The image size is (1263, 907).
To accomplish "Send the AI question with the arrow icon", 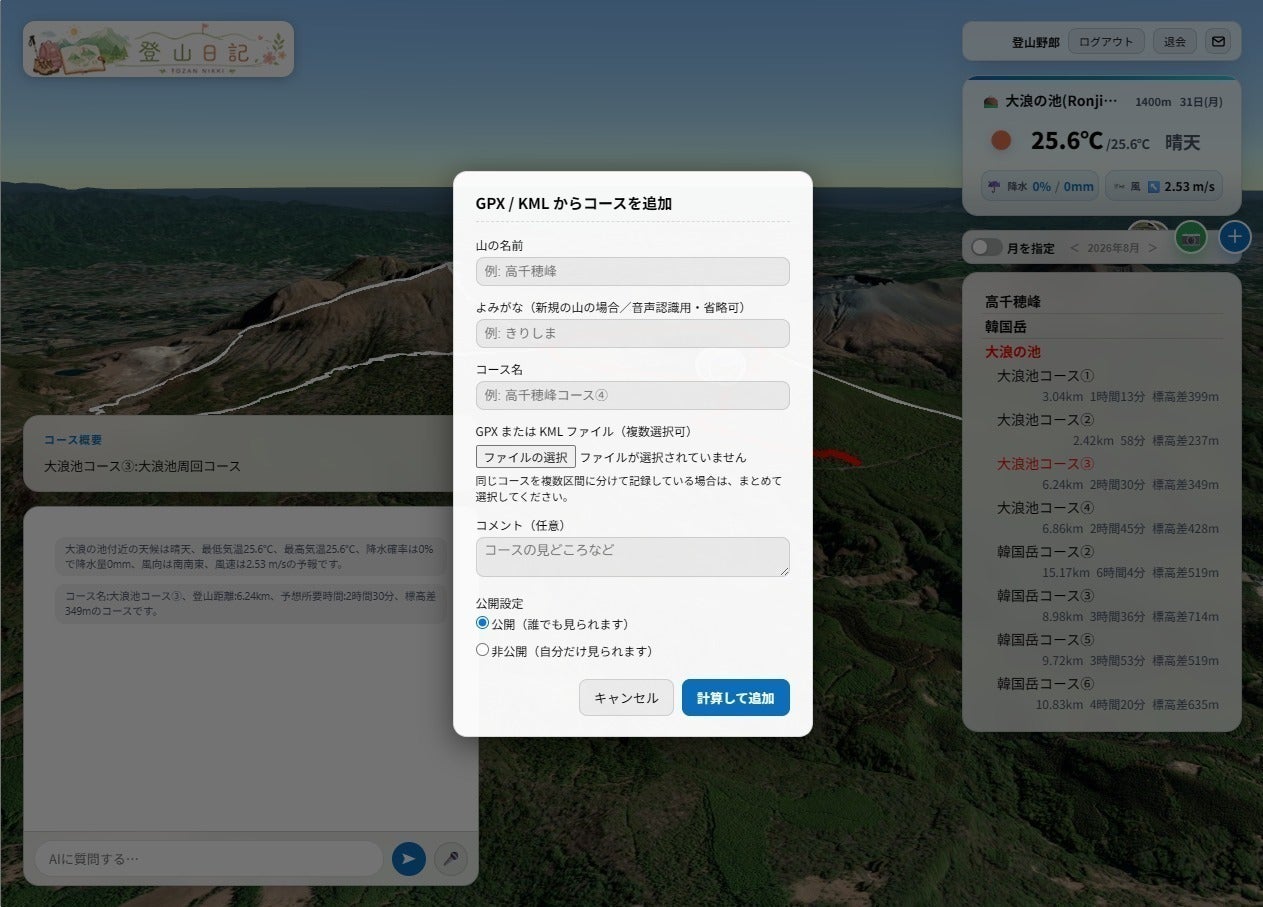I will [409, 858].
